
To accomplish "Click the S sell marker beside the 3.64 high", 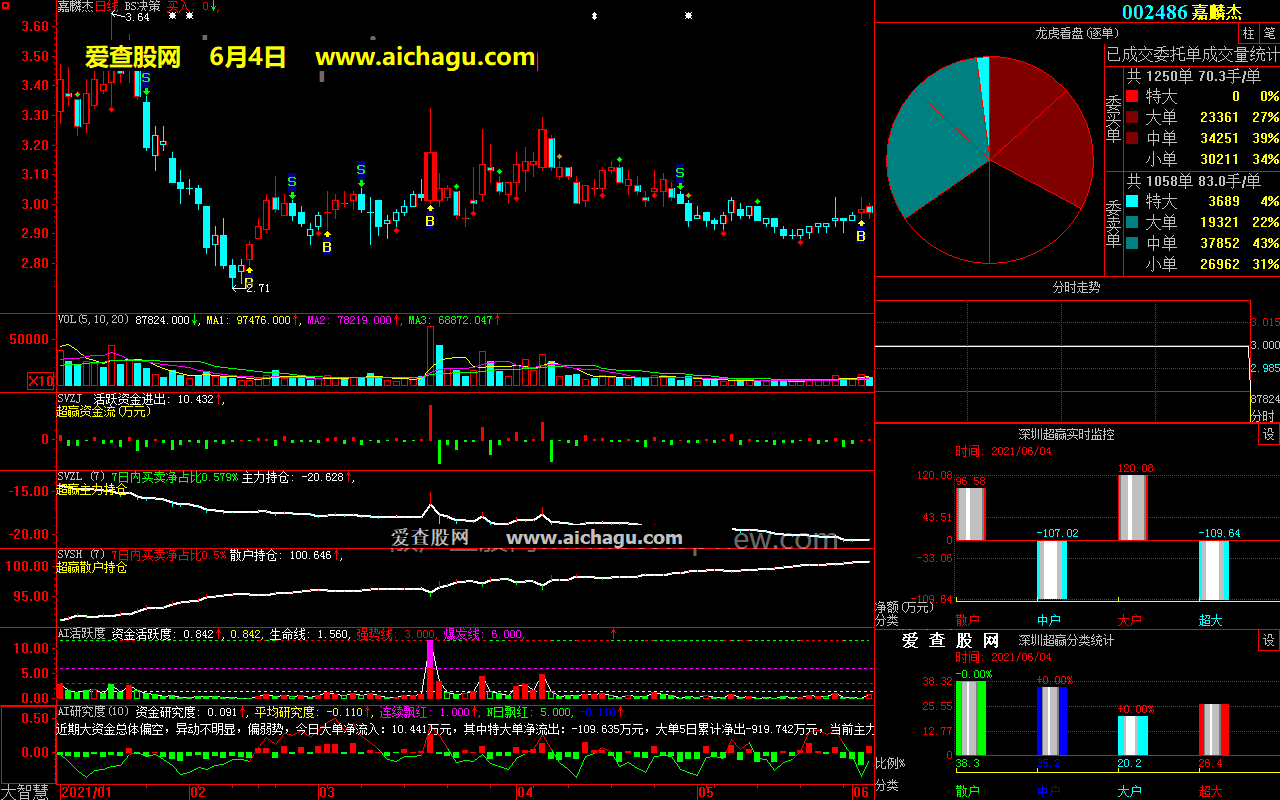I will coord(146,77).
